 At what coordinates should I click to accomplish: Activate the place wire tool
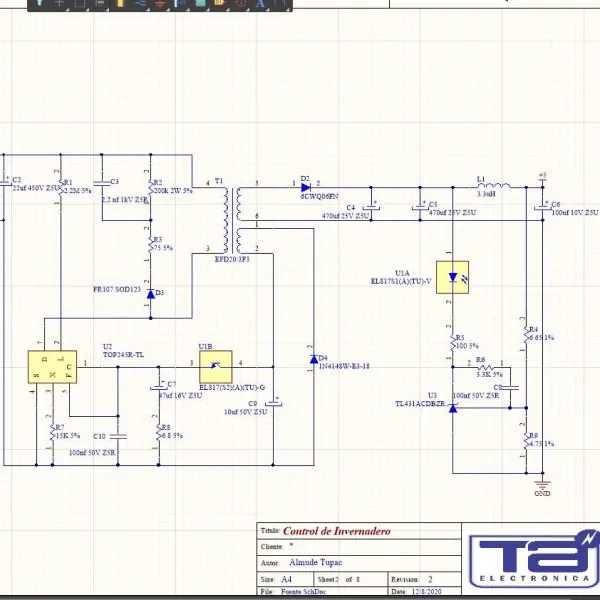coord(140,3)
